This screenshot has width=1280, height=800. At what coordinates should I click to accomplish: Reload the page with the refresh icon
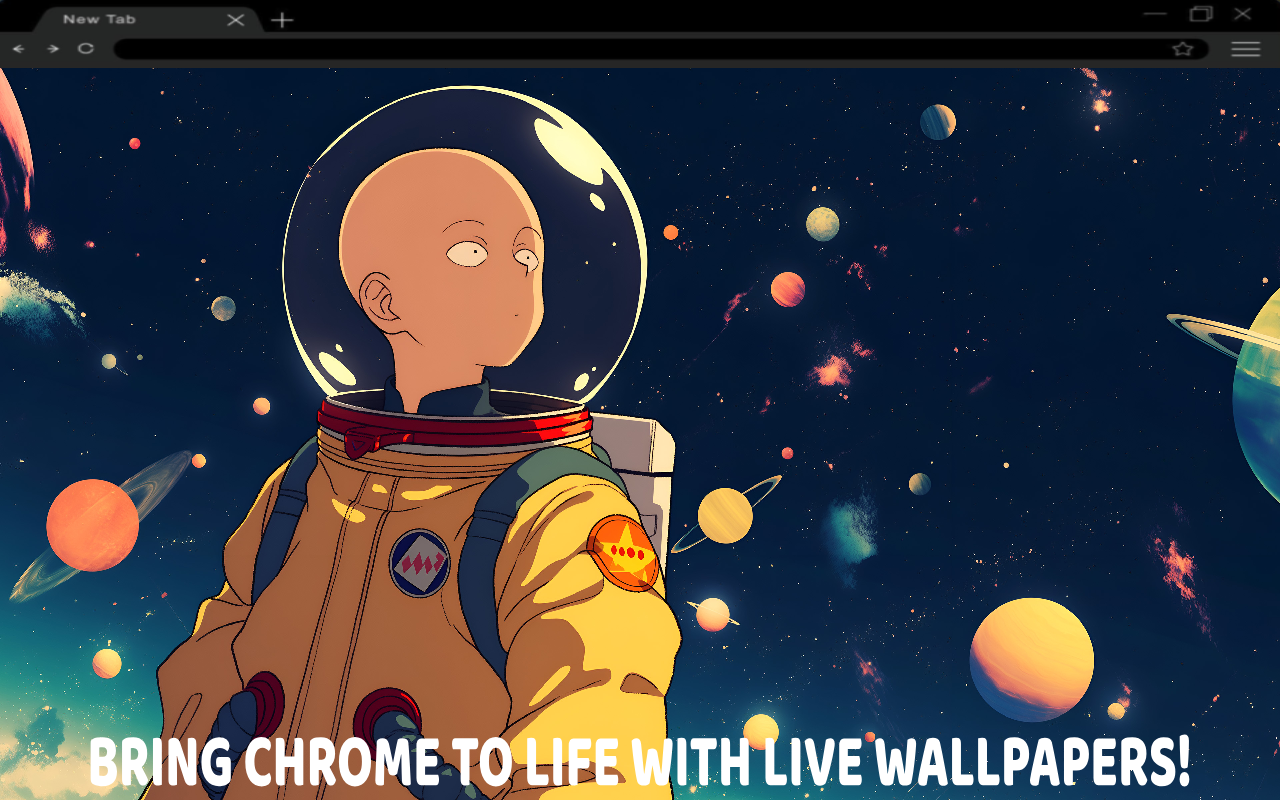86,48
